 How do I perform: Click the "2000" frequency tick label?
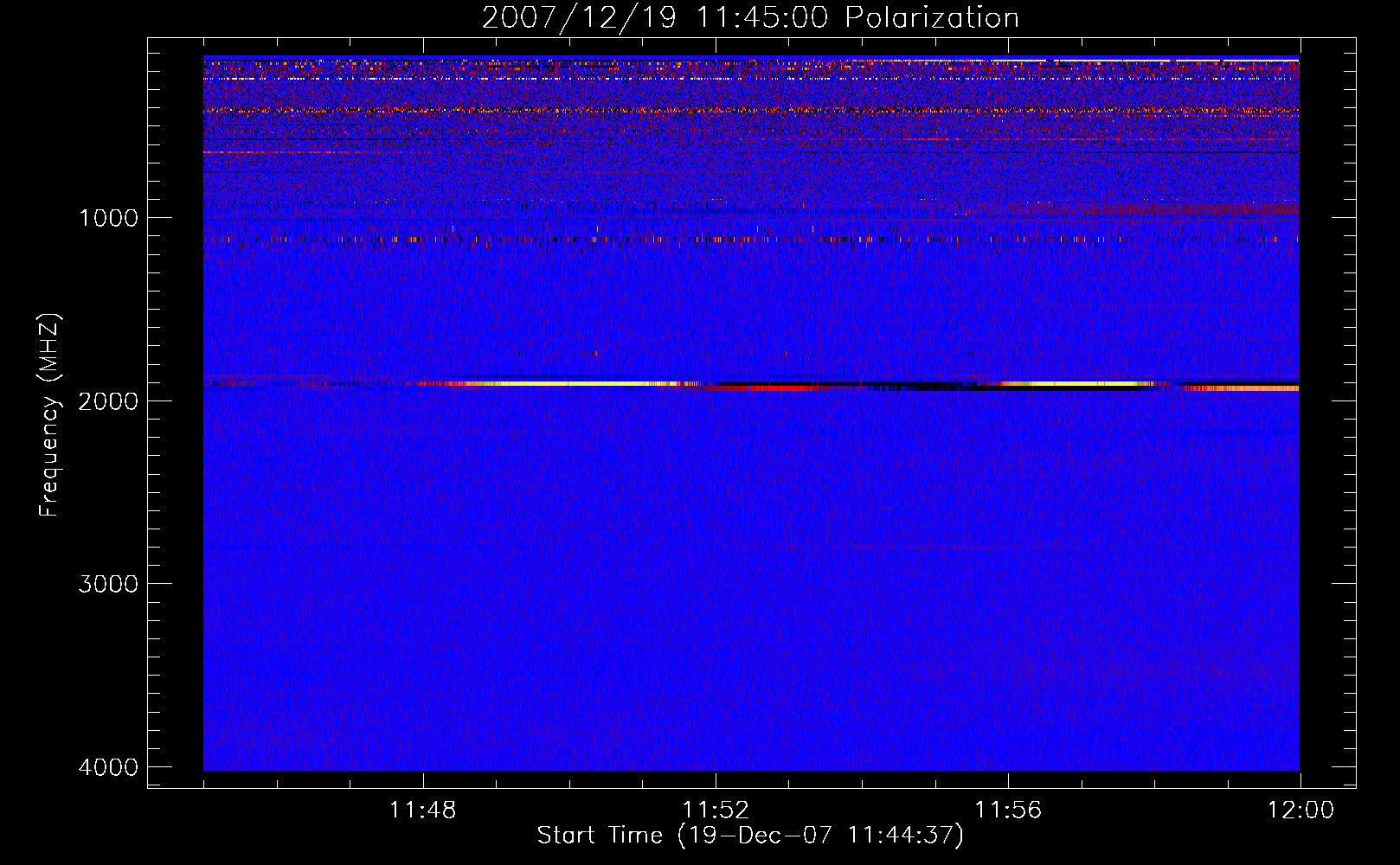[x=108, y=400]
